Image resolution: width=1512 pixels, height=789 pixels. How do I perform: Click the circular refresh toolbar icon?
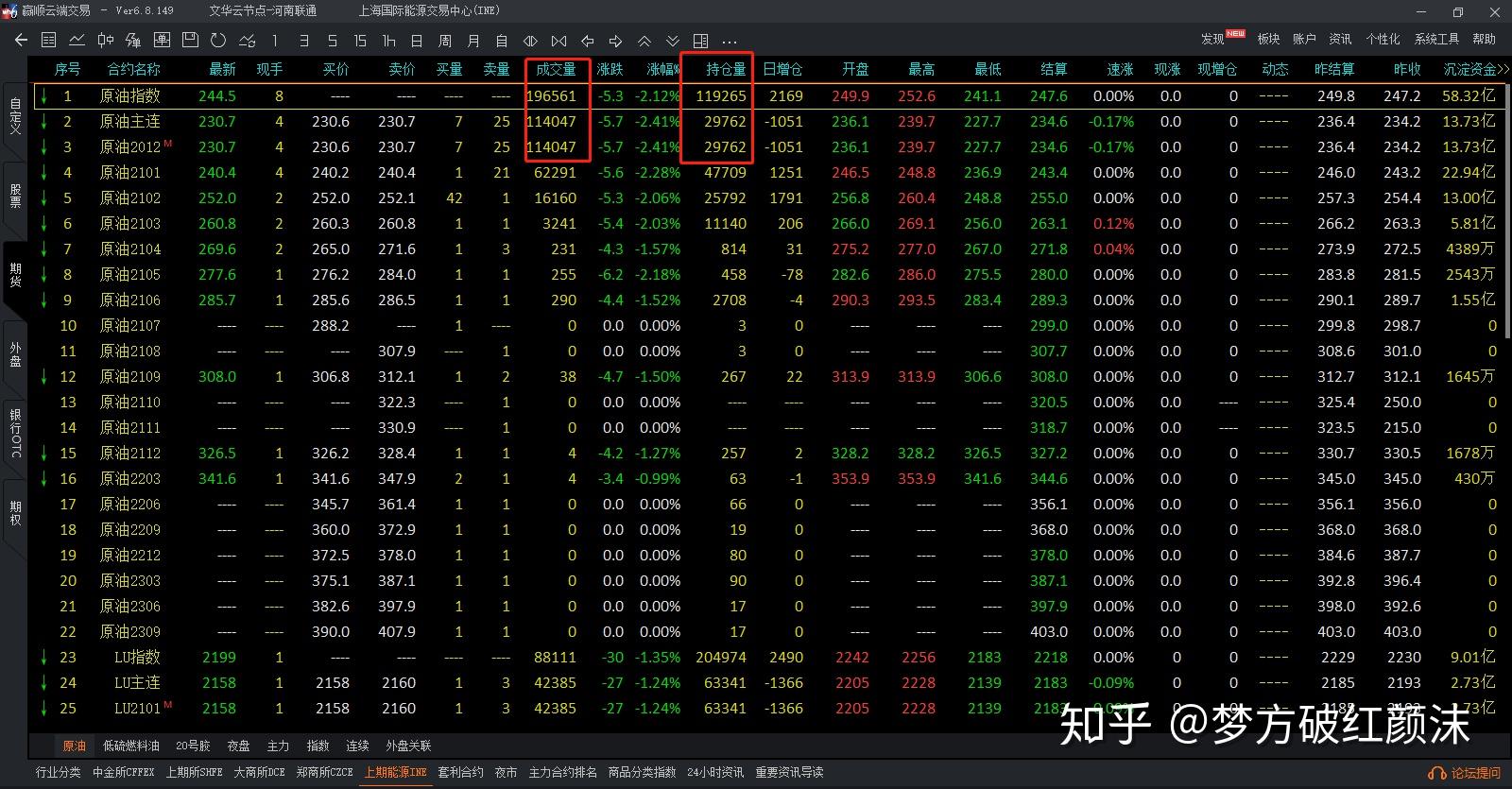[218, 41]
